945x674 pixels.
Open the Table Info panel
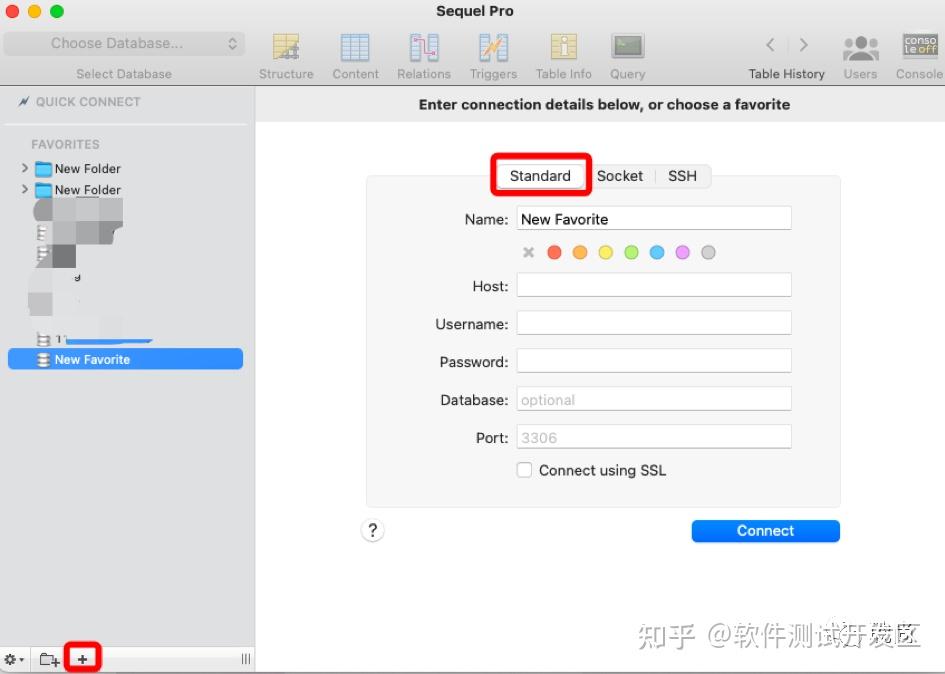[563, 47]
